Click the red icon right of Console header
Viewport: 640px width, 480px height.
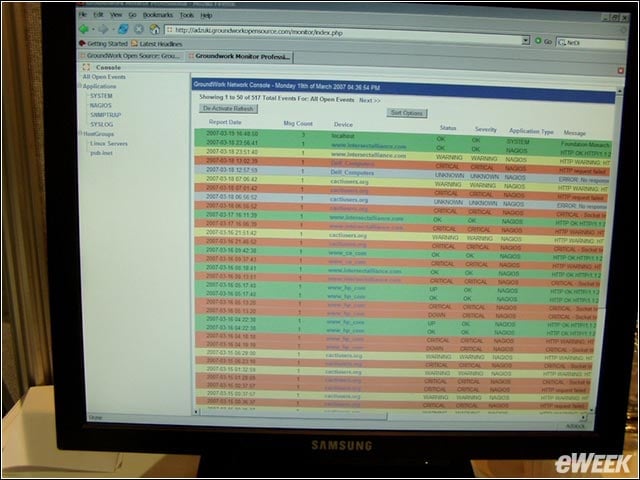point(620,71)
